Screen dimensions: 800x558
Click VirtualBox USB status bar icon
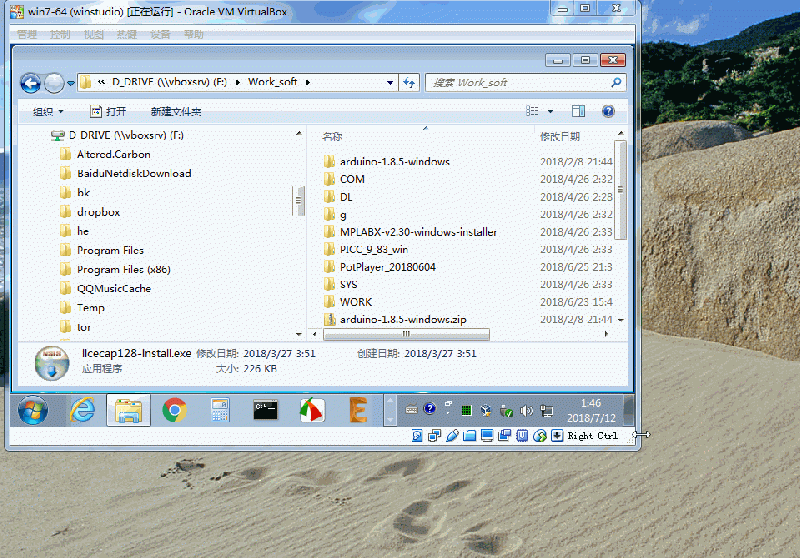[x=452, y=436]
